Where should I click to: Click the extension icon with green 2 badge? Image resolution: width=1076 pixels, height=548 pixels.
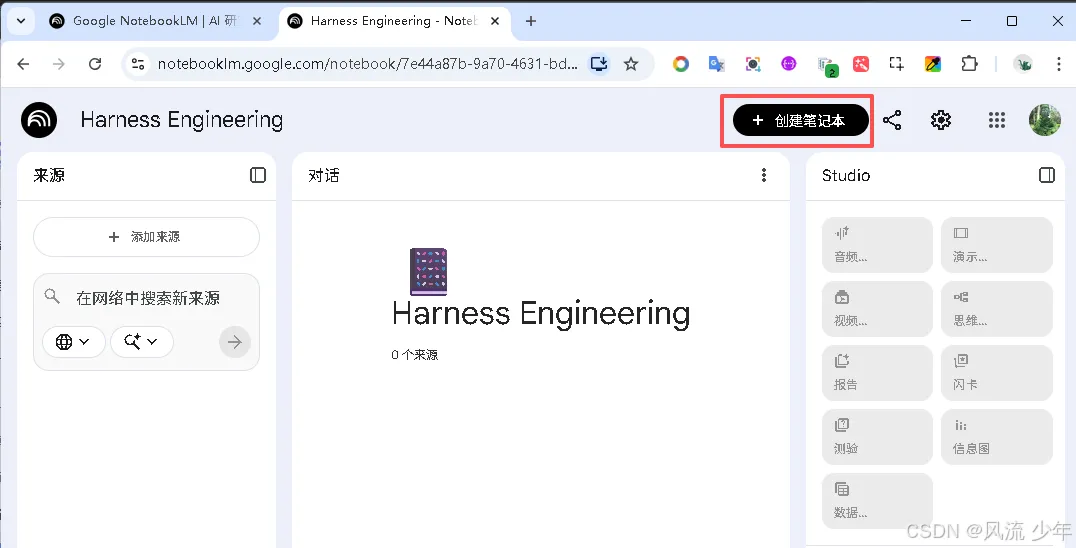coord(827,65)
